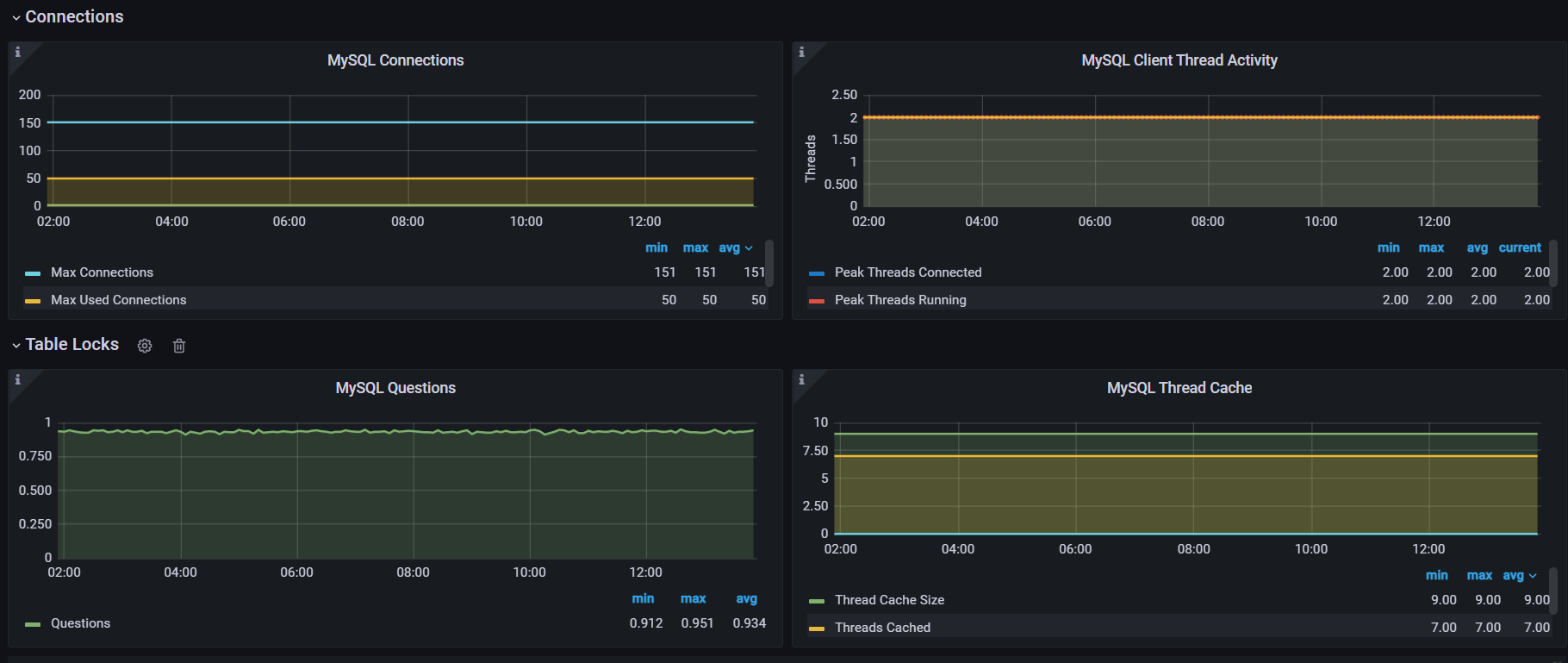Toggle Peak Threads Running series
The width and height of the screenshot is (1568, 663).
tap(900, 300)
